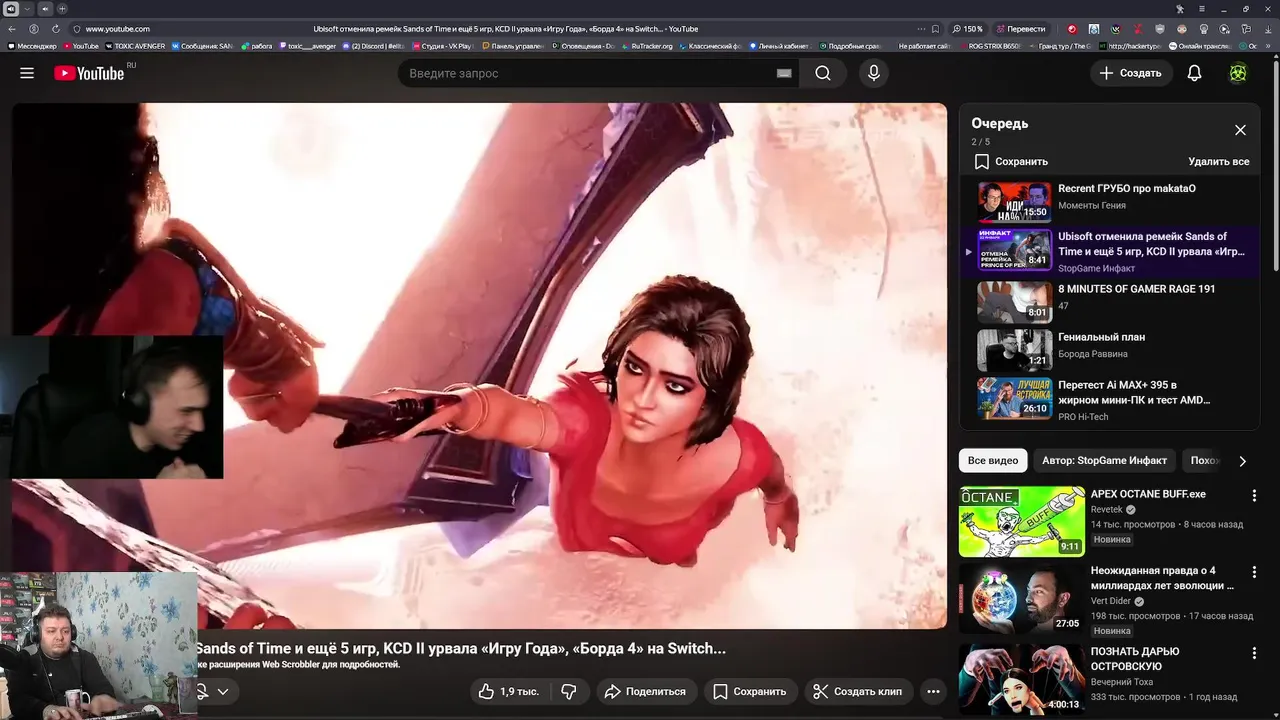Click Поделиться share button
This screenshot has width=1280, height=720.
tap(646, 691)
